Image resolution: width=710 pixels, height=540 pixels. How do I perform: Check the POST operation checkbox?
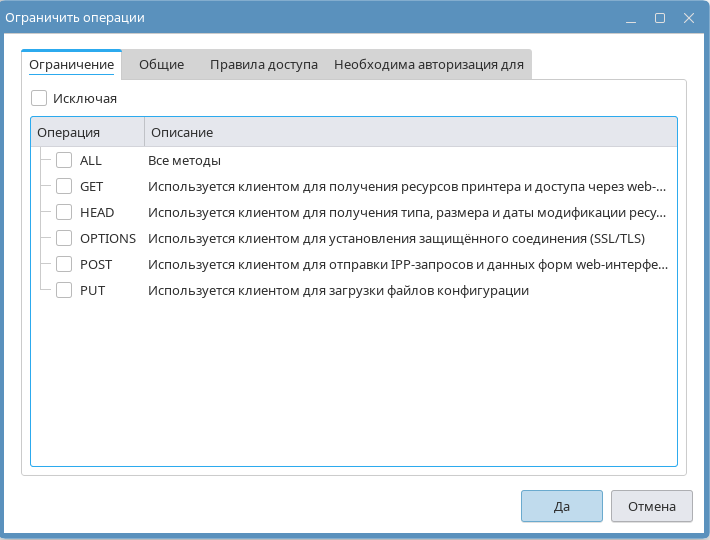pos(64,264)
